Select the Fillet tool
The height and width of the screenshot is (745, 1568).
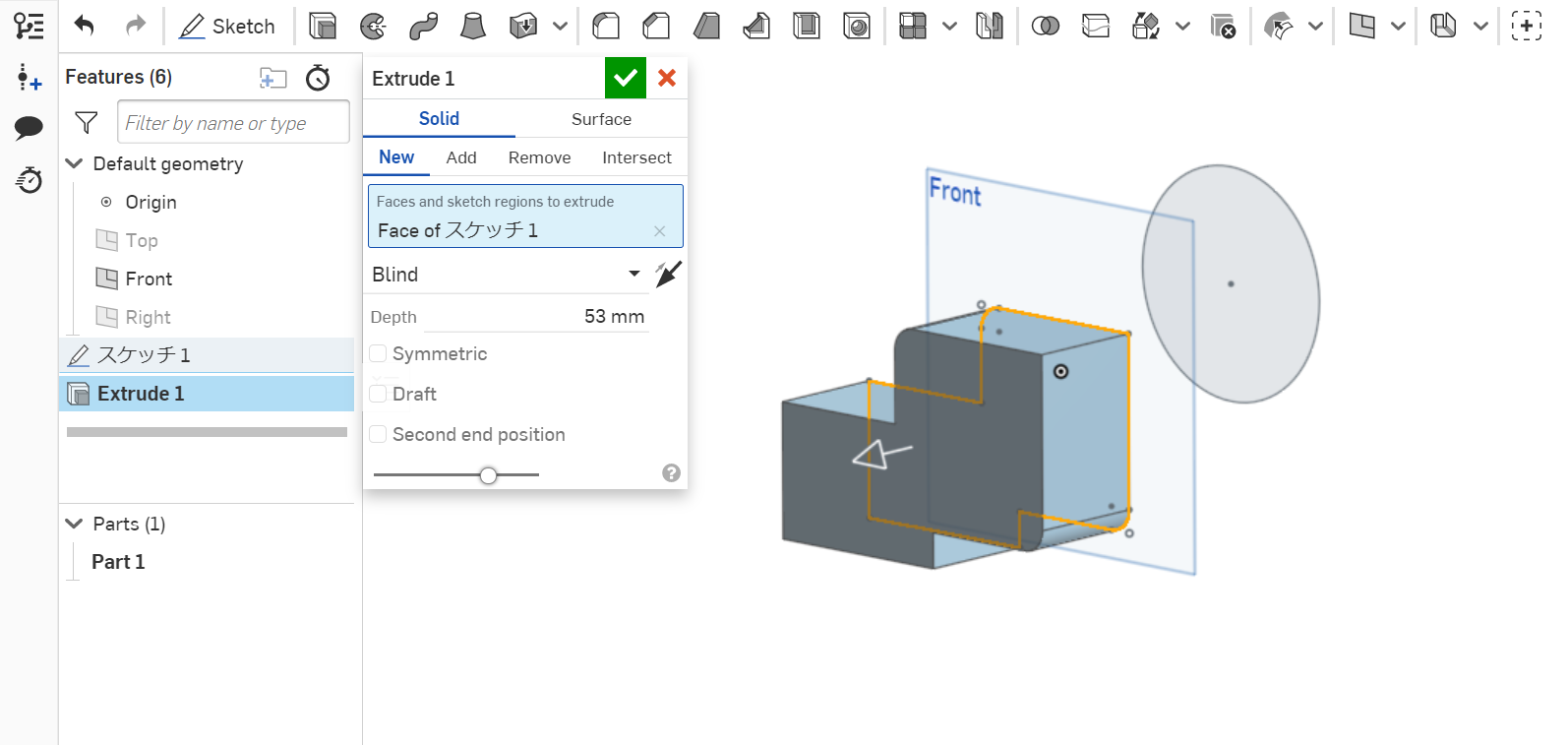[x=606, y=26]
